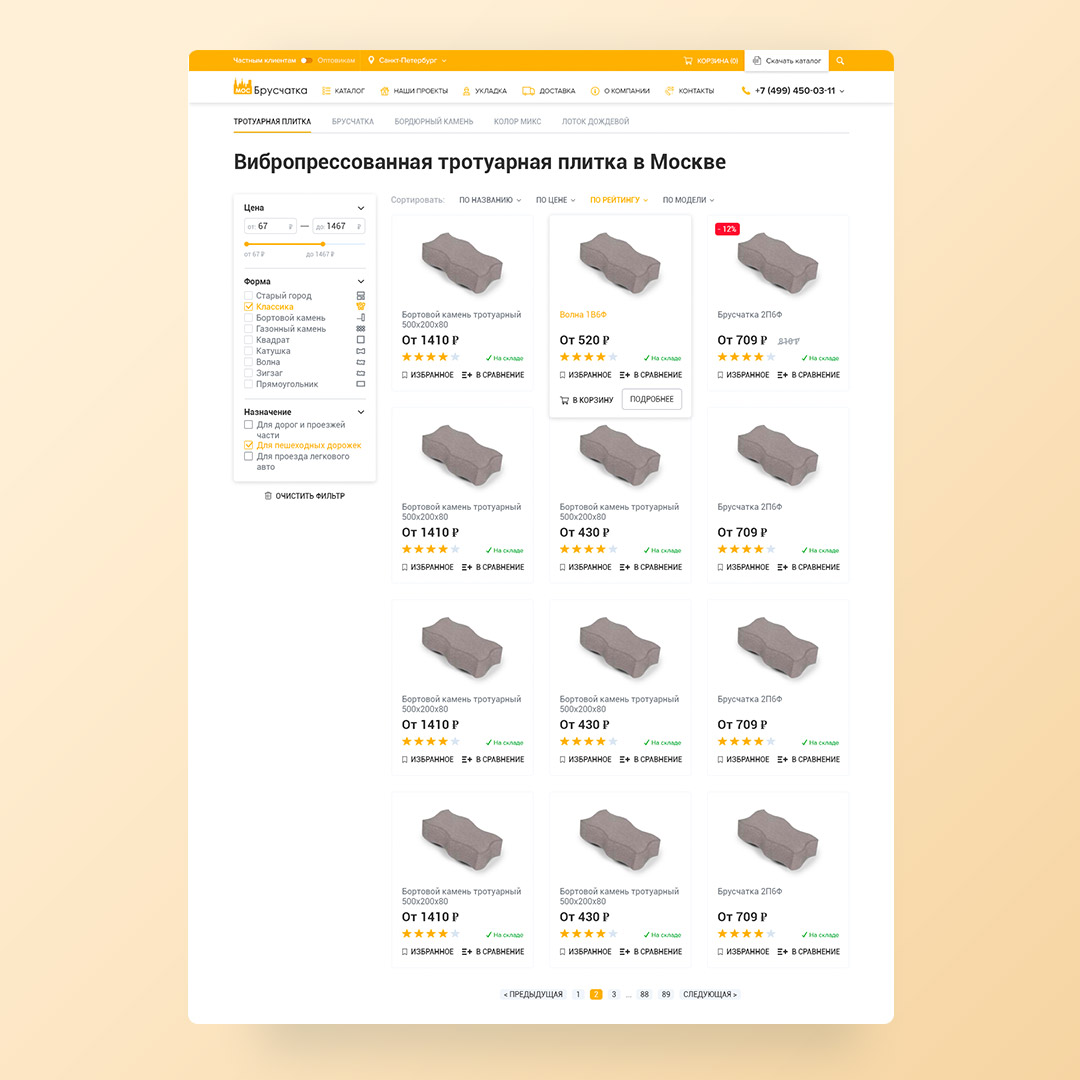The height and width of the screenshot is (1080, 1080).
Task: Go to pagination page 89
Action: 665,994
